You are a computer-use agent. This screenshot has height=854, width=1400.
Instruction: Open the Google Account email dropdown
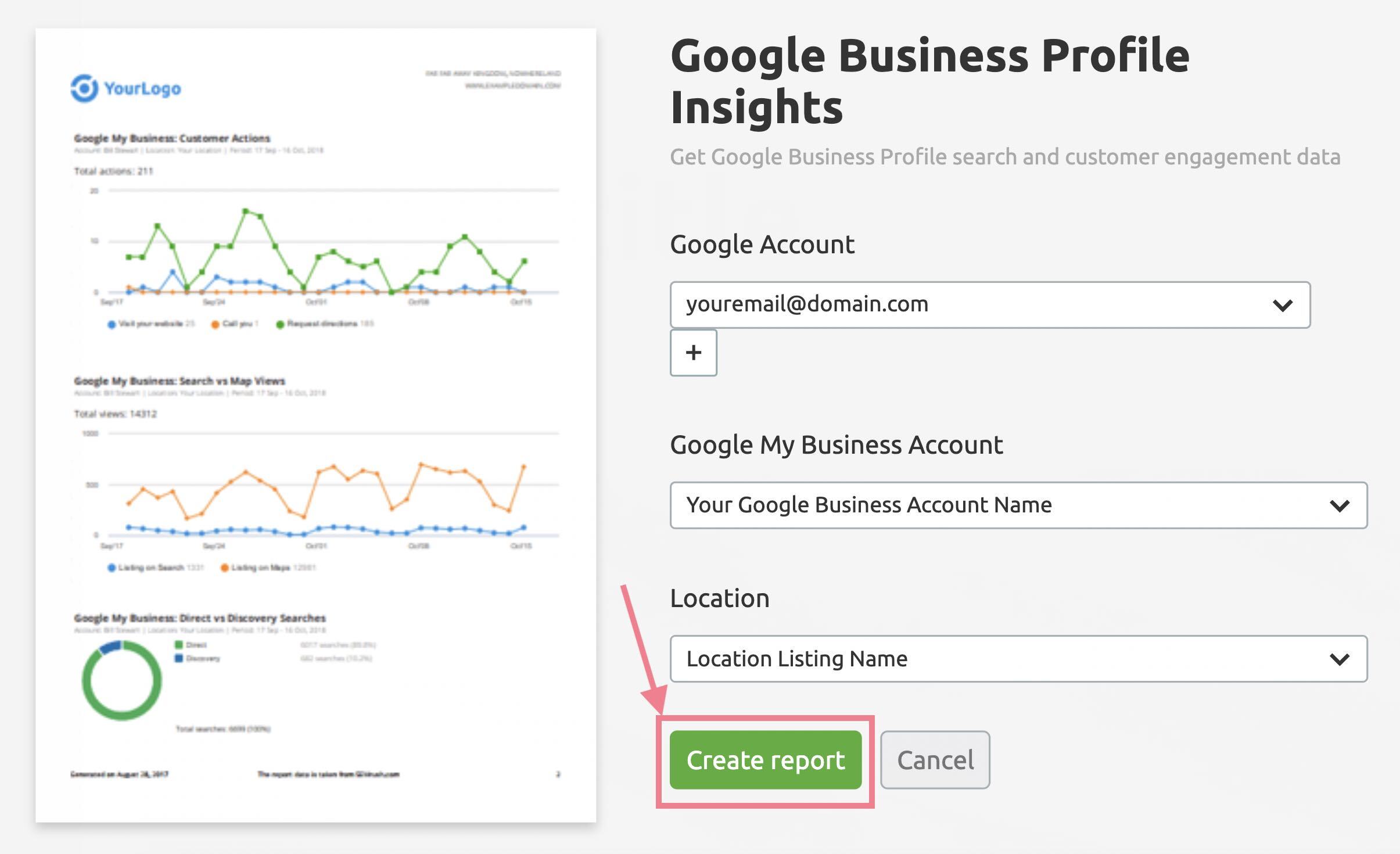click(x=990, y=305)
